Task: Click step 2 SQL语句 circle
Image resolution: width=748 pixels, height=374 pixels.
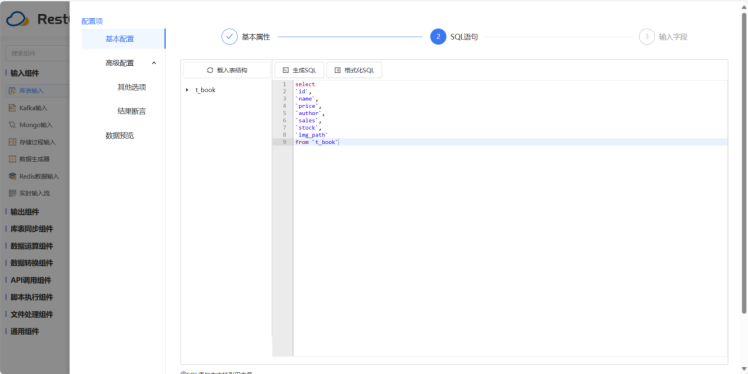Action: click(x=438, y=37)
